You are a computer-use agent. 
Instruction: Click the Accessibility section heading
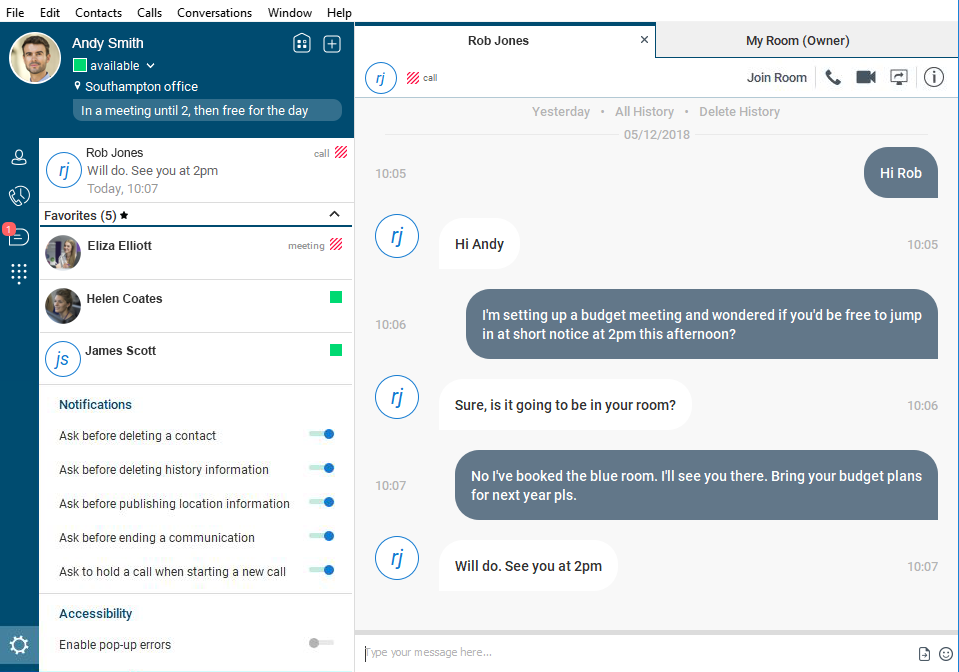click(95, 613)
